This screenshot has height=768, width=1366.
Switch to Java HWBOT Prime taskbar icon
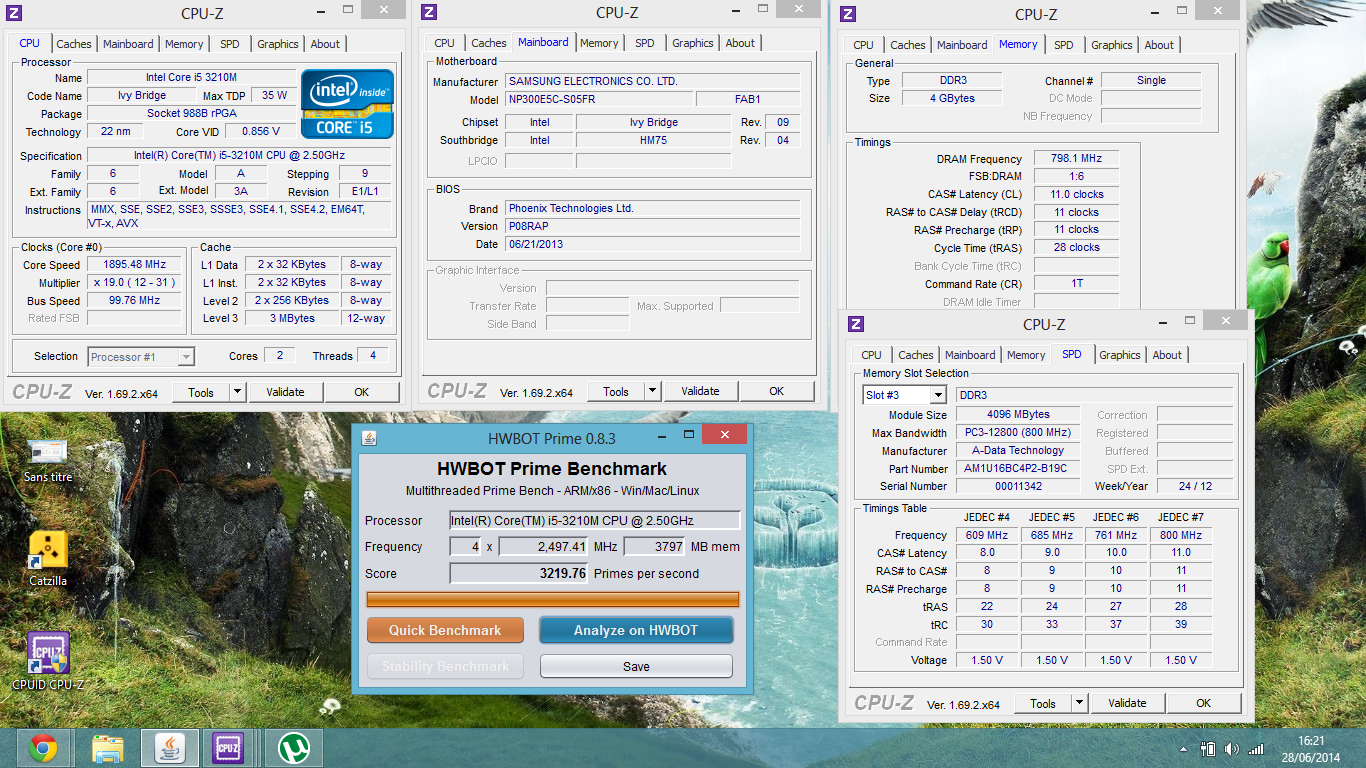click(x=170, y=748)
